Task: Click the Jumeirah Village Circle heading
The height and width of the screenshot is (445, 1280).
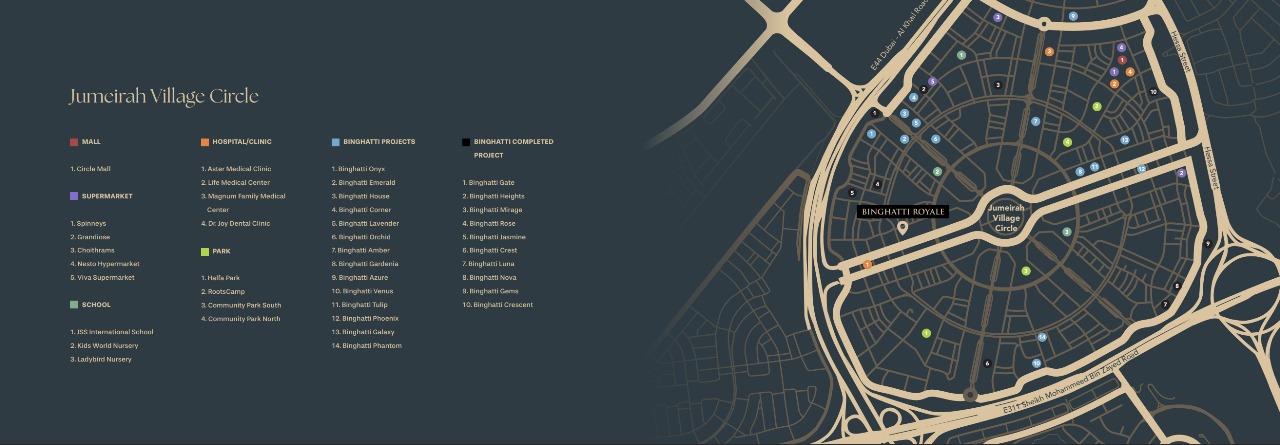Action: (164, 96)
